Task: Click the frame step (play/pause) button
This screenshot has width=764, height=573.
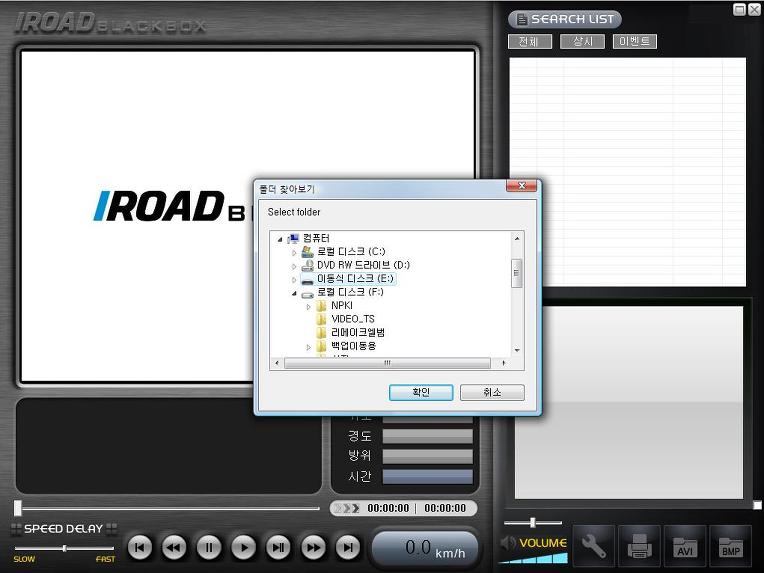Action: coord(278,548)
